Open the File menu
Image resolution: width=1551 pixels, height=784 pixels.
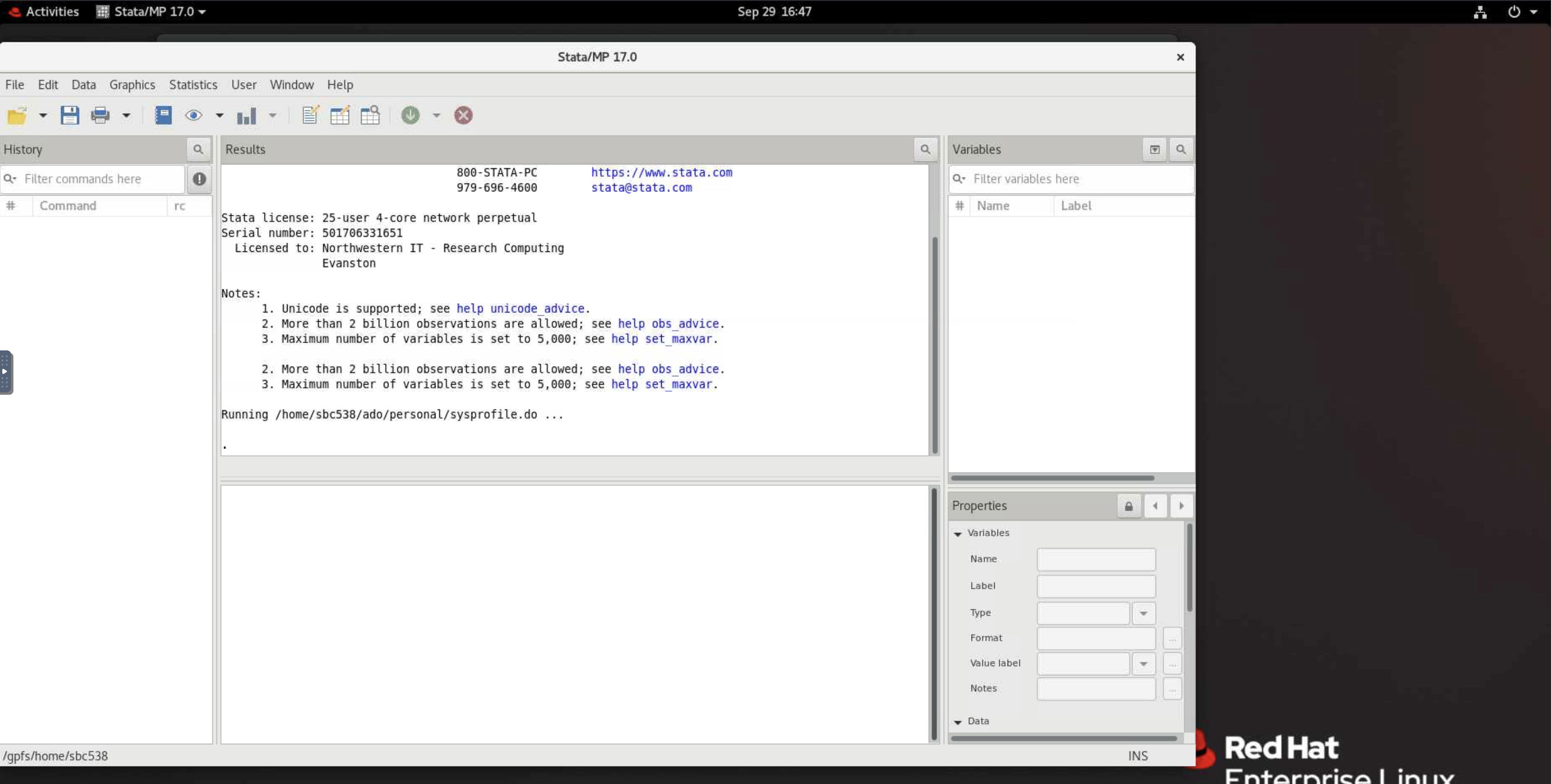14,85
